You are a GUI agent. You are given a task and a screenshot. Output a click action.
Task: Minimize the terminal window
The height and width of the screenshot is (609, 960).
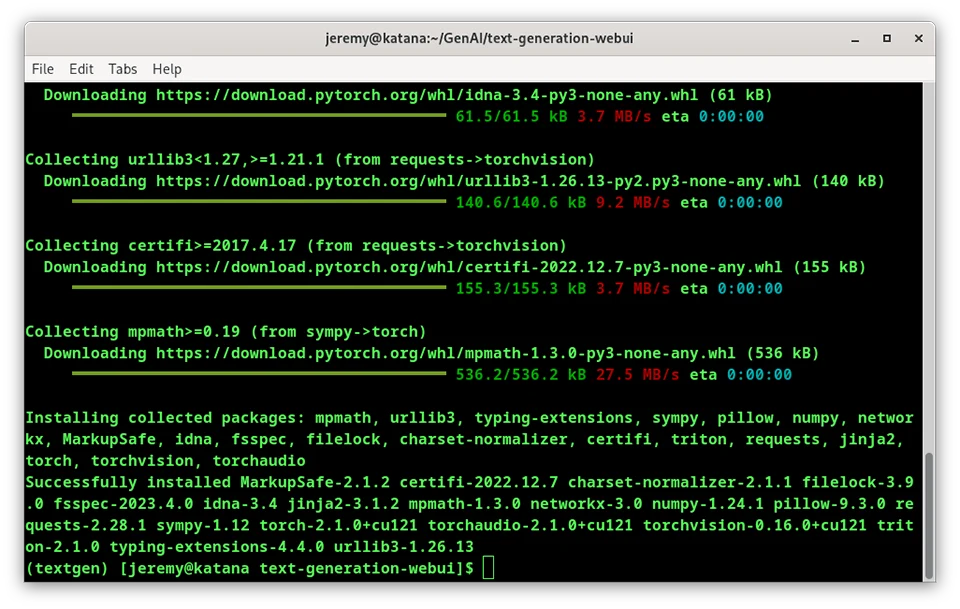click(x=855, y=39)
